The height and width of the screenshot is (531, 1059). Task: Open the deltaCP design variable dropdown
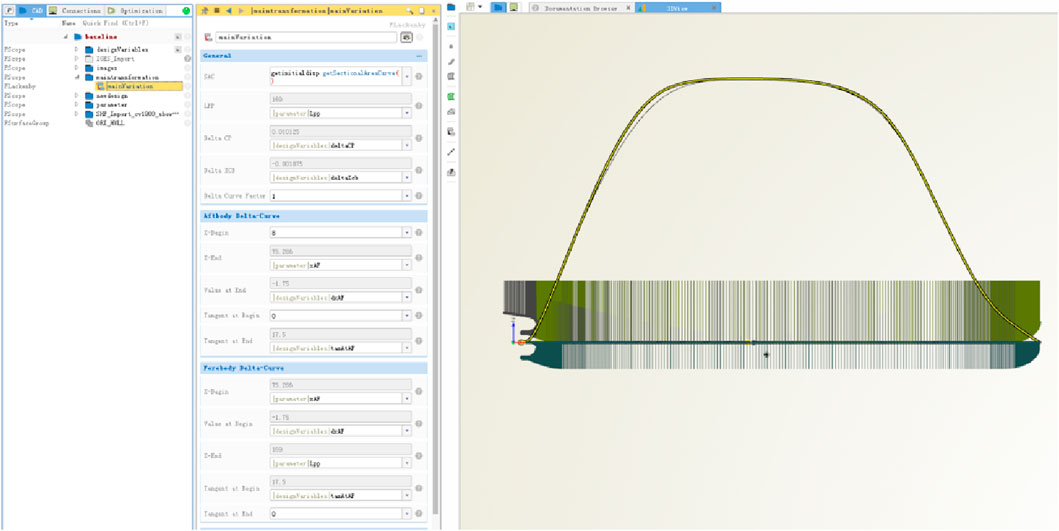click(x=407, y=145)
